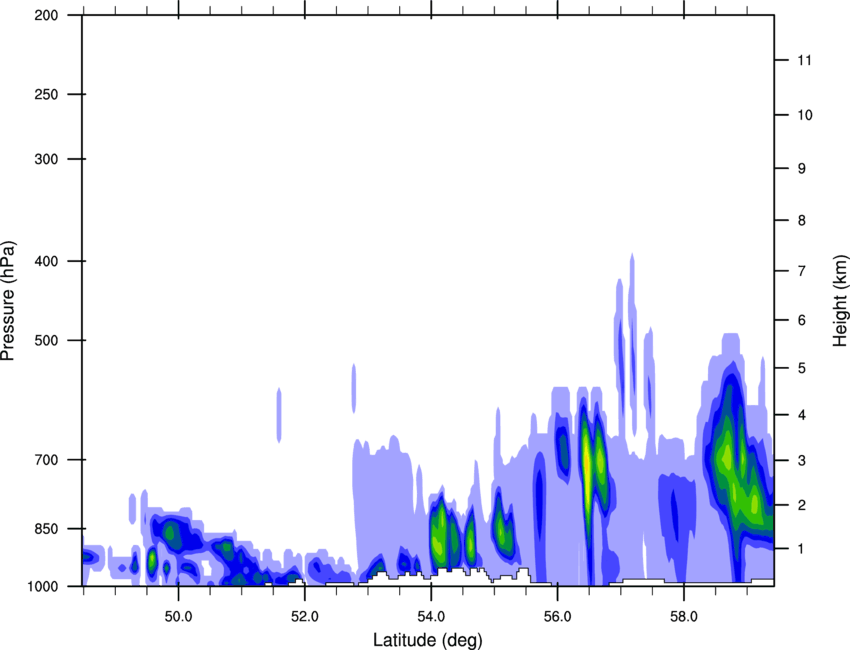This screenshot has width=850, height=650.
Task: Click the 50.0 latitude tick label
Action: [178, 617]
